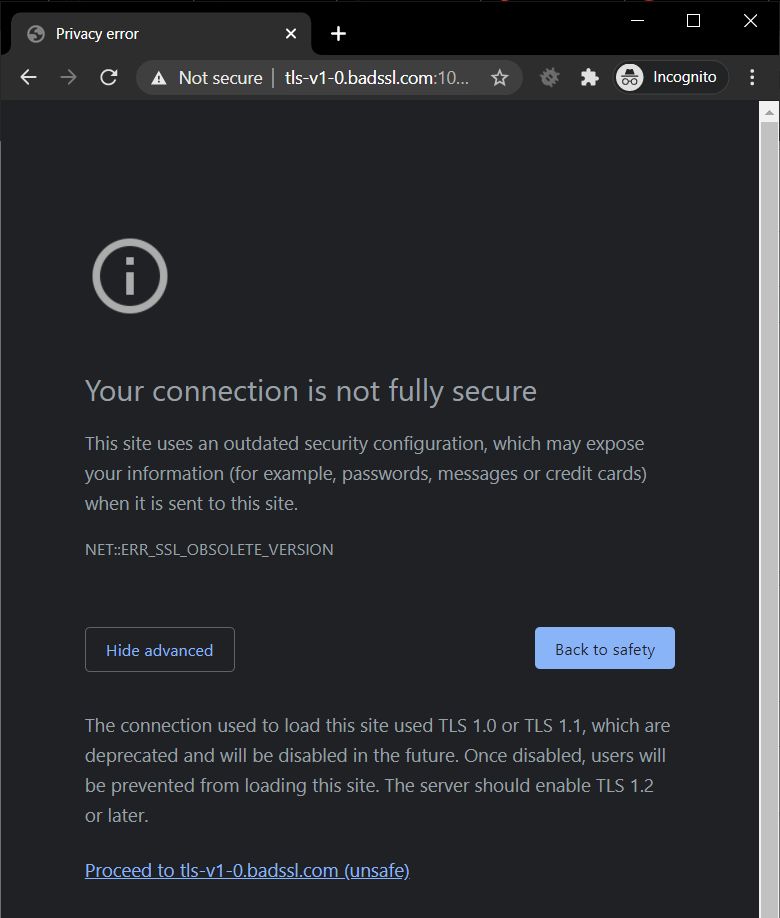Click the scrollbar up arrow
780x918 pixels.
[769, 112]
